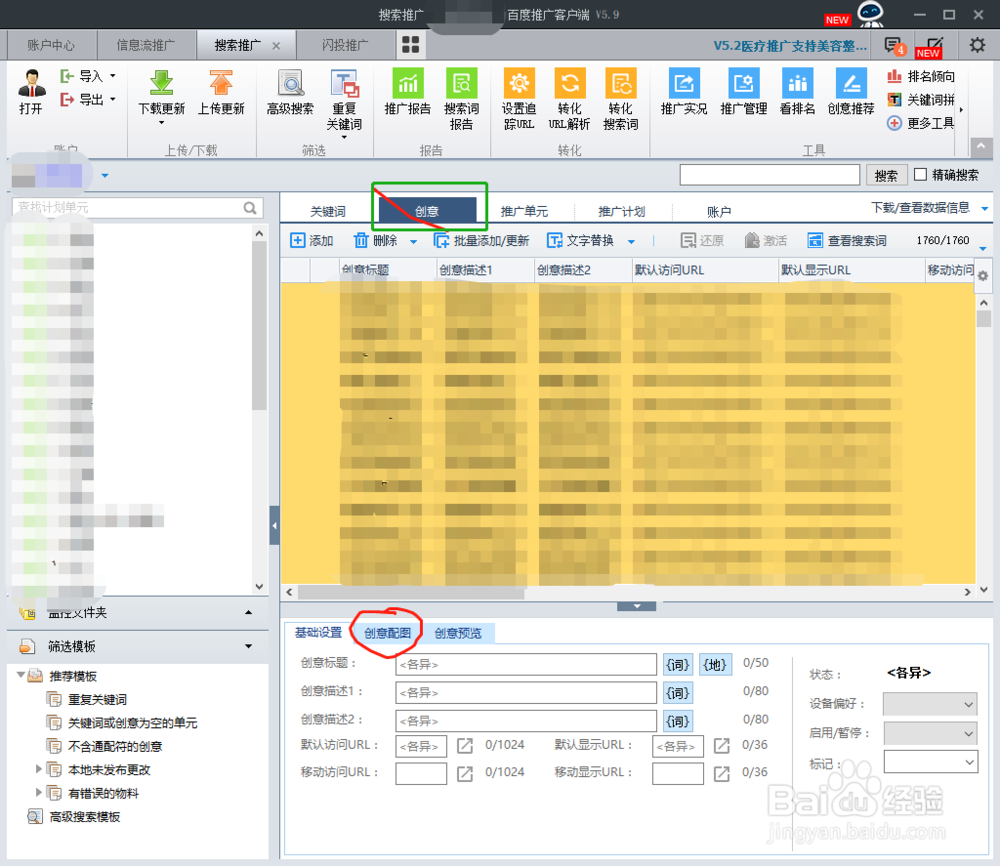Select 不含通配符的创意 template item
Screen dimensions: 1000x866
pos(115,746)
